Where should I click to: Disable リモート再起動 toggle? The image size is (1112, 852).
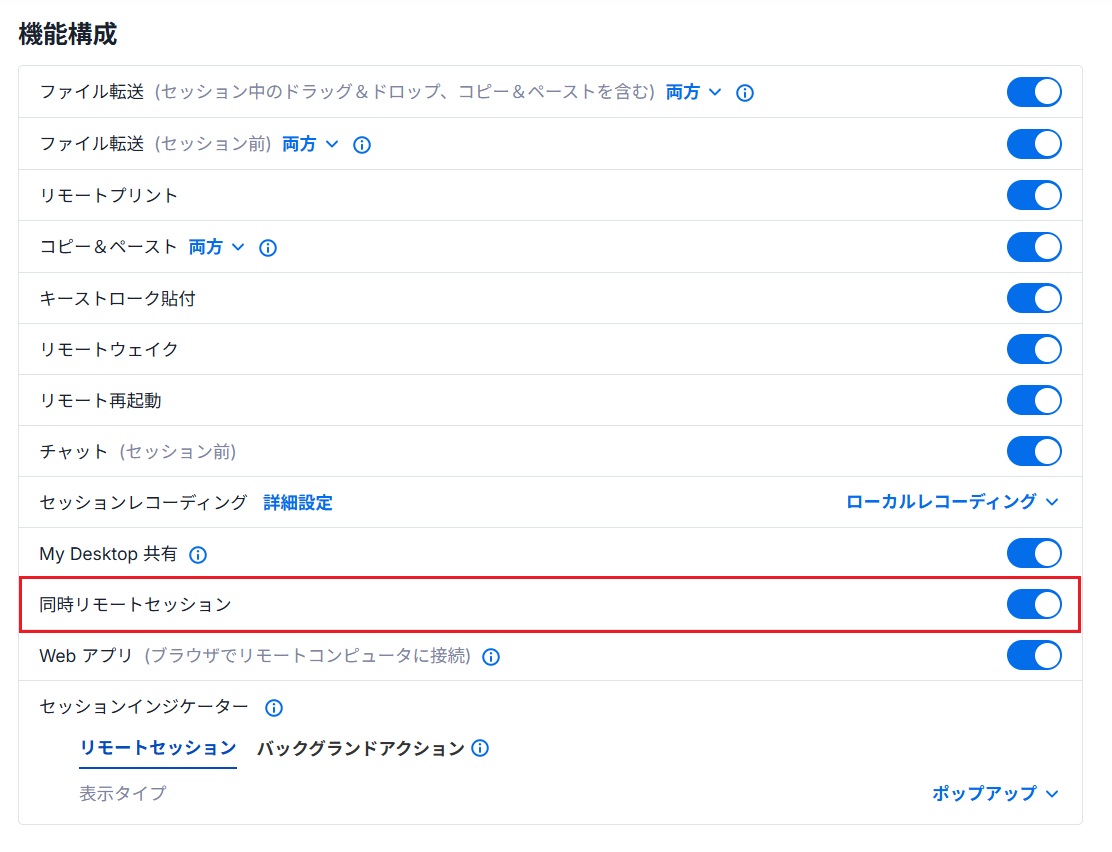pos(1034,400)
